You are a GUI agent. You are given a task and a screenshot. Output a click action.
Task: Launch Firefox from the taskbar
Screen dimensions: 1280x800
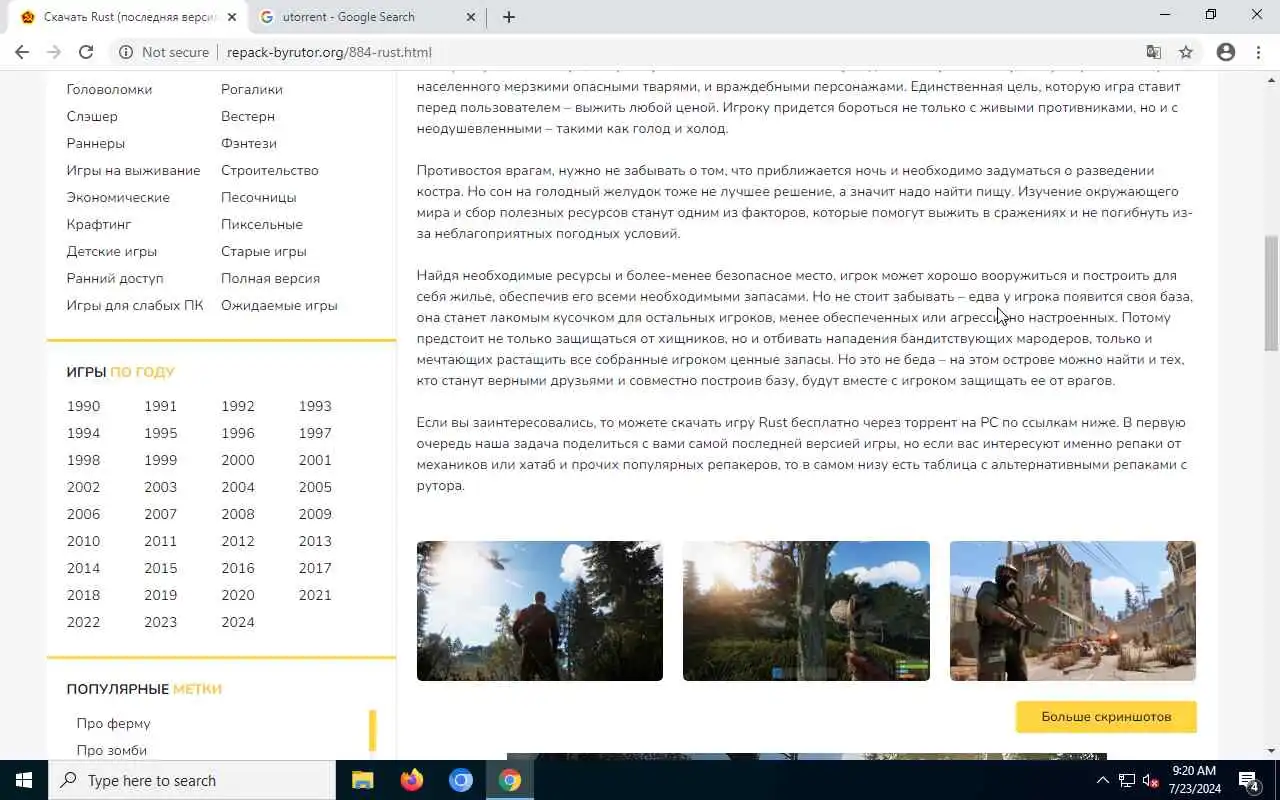tap(411, 780)
